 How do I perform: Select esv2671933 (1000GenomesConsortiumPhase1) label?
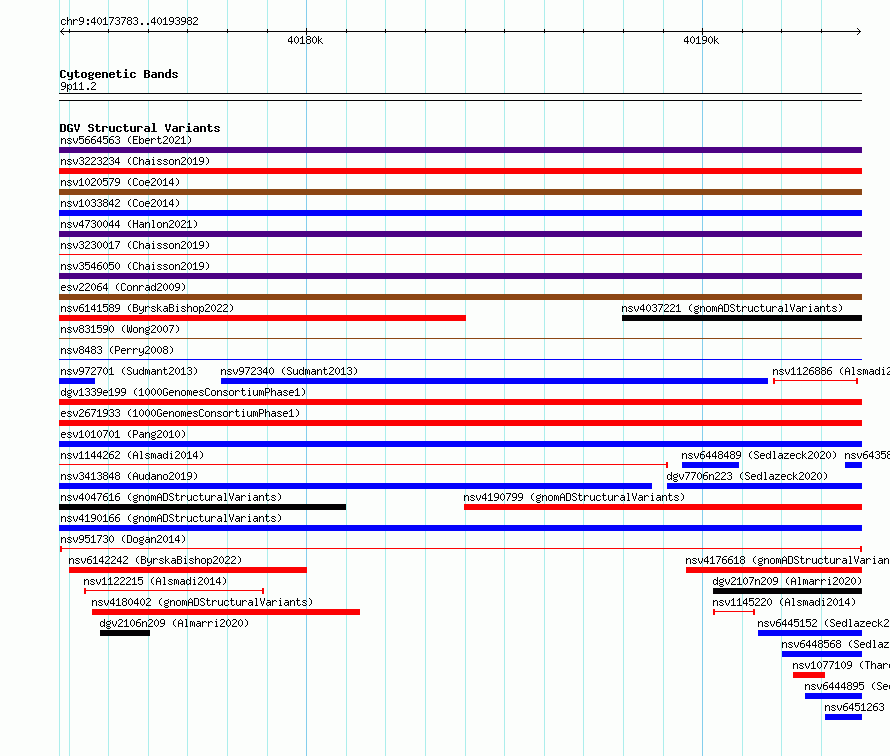pyautogui.click(x=180, y=413)
